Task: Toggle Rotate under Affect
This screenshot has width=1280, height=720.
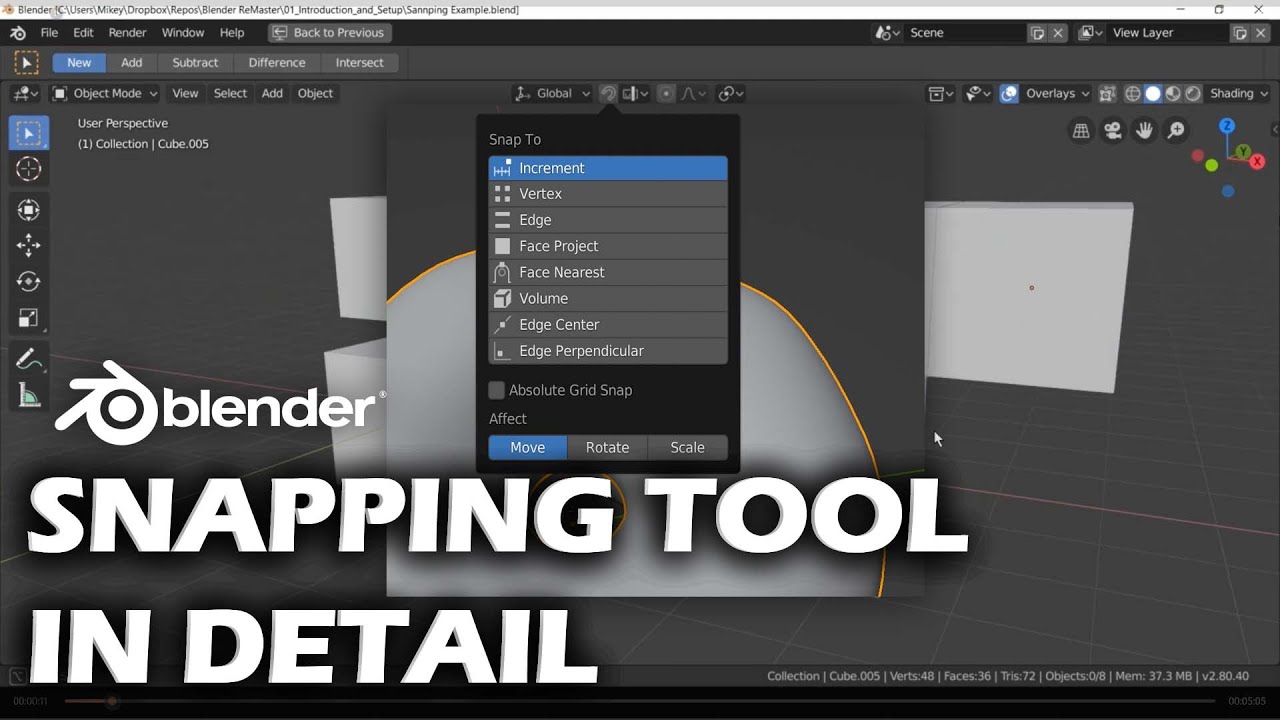Action: click(608, 447)
